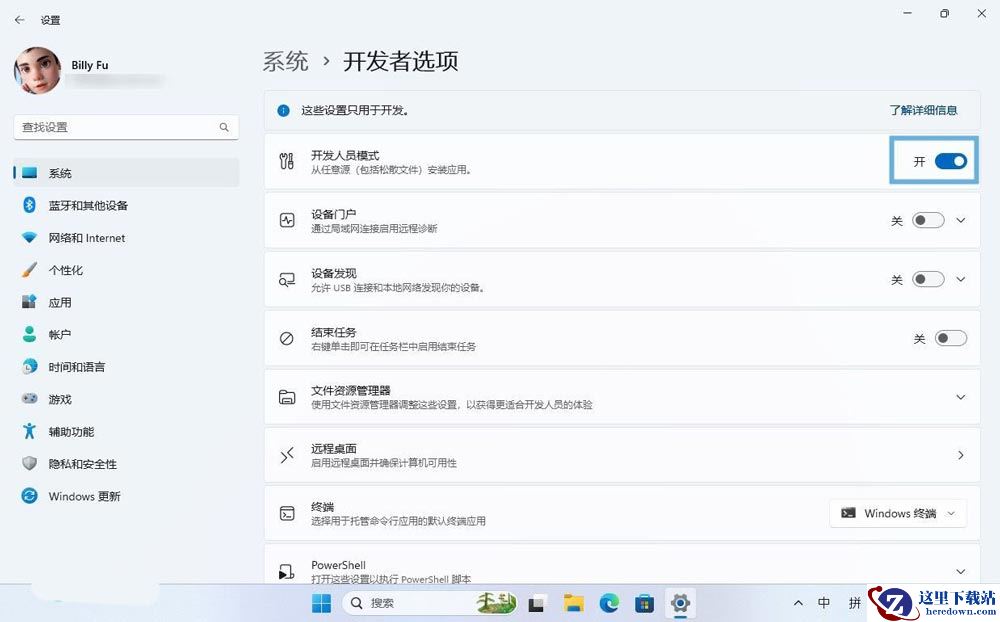Image resolution: width=1000 pixels, height=622 pixels.
Task: Click the 设备发现 icon
Action: pyautogui.click(x=287, y=279)
